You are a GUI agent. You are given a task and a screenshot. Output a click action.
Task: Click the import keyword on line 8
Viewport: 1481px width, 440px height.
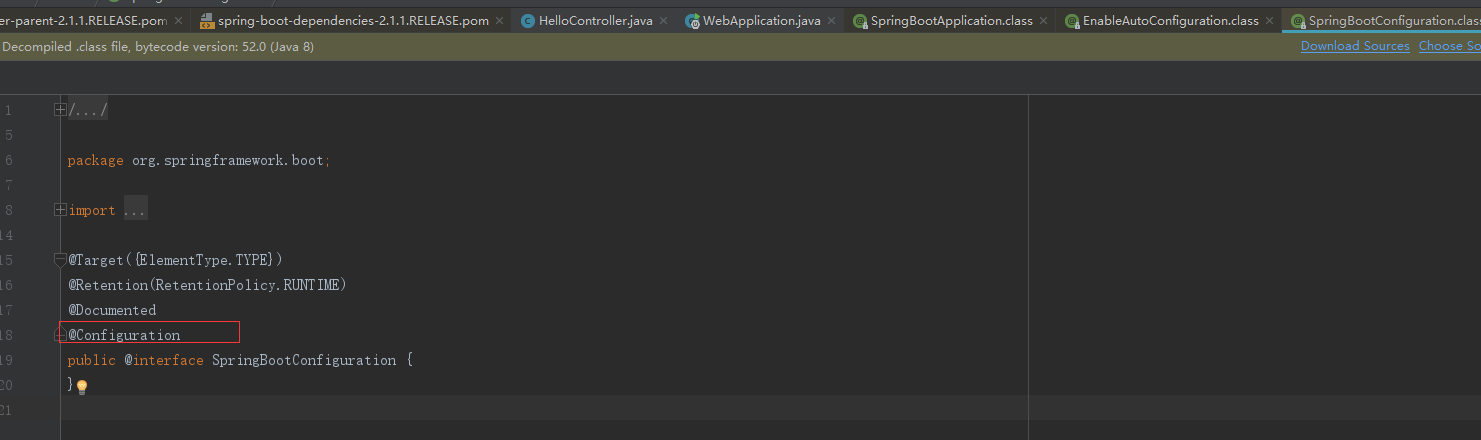(x=92, y=210)
